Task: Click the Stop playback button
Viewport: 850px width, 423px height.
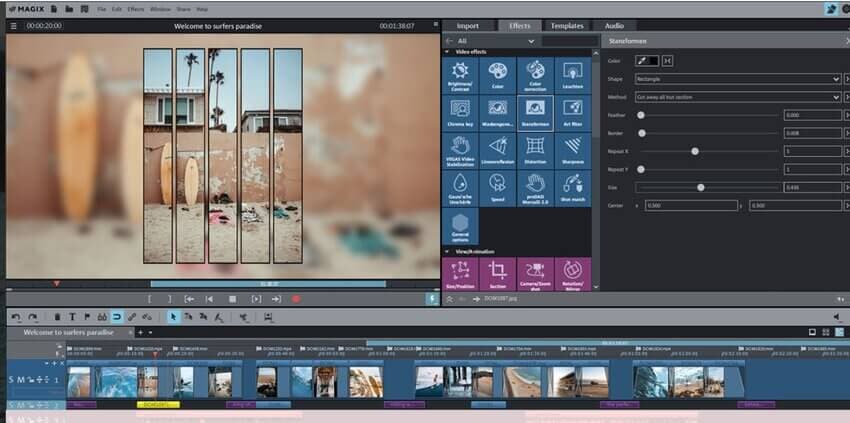Action: pyautogui.click(x=233, y=299)
